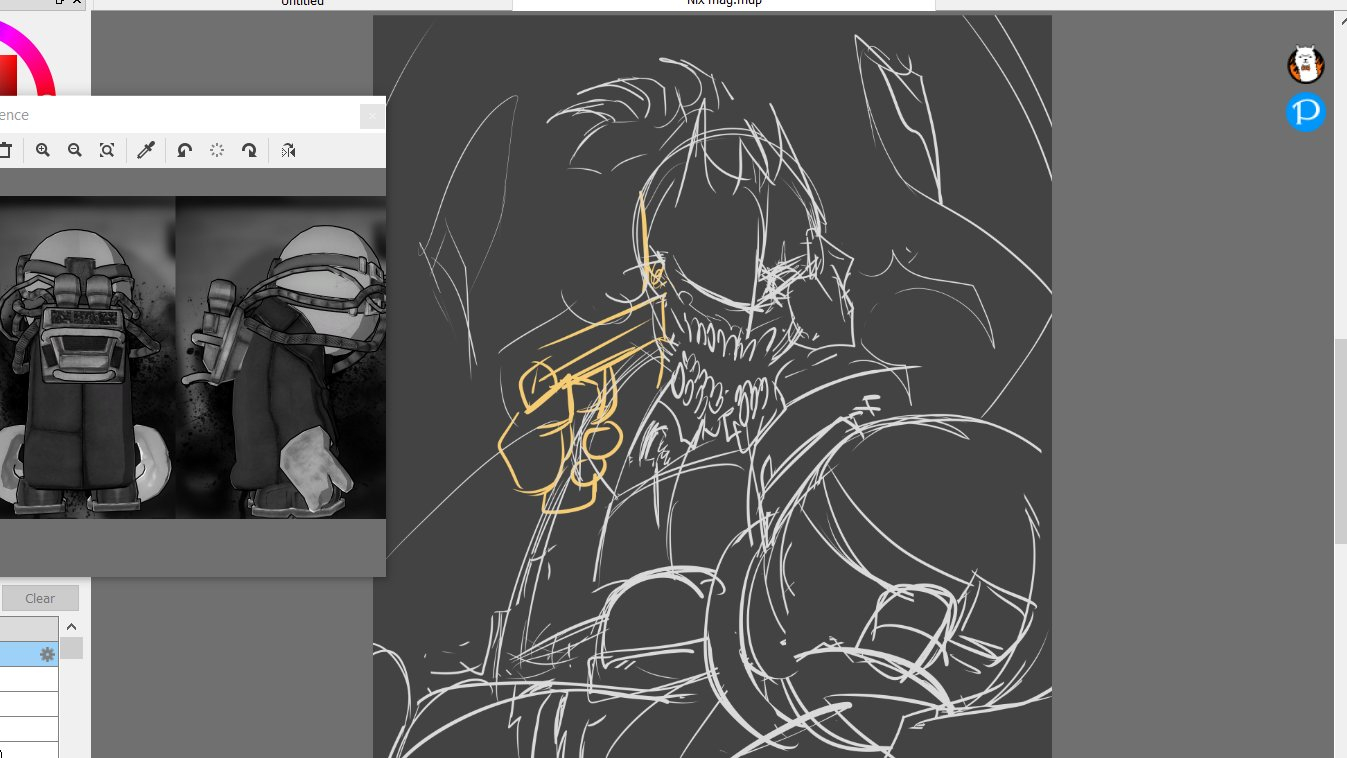Zoom in on the reference image

[43, 150]
